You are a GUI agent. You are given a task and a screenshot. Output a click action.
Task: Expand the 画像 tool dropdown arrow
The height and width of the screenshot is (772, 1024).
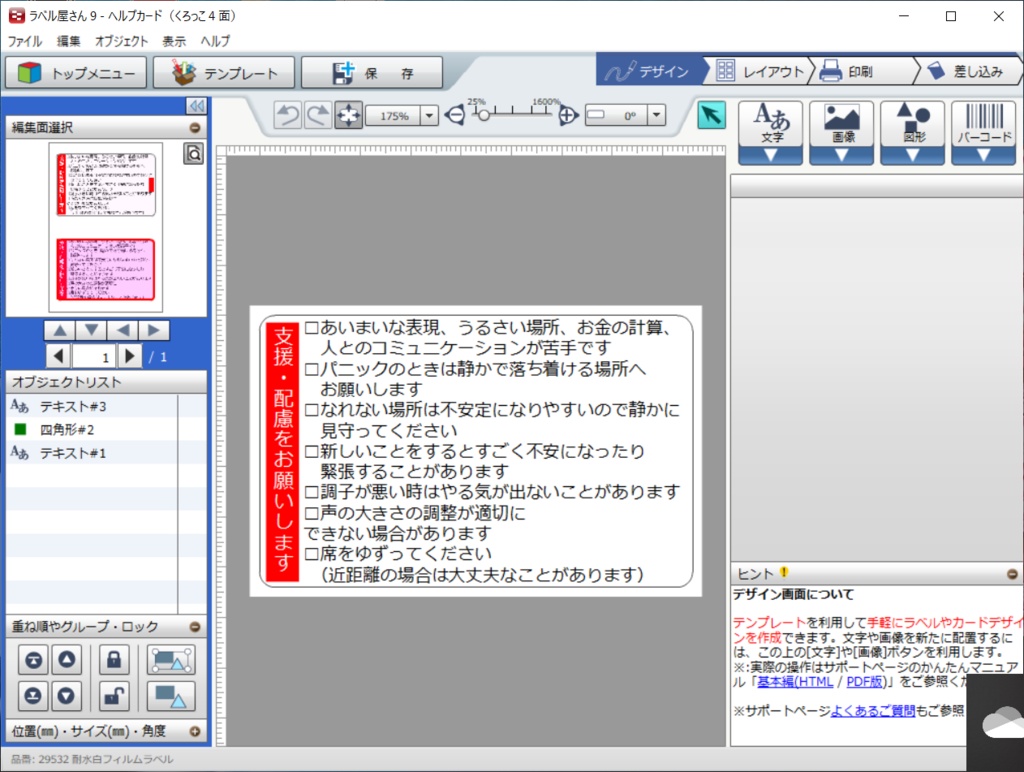click(x=842, y=155)
